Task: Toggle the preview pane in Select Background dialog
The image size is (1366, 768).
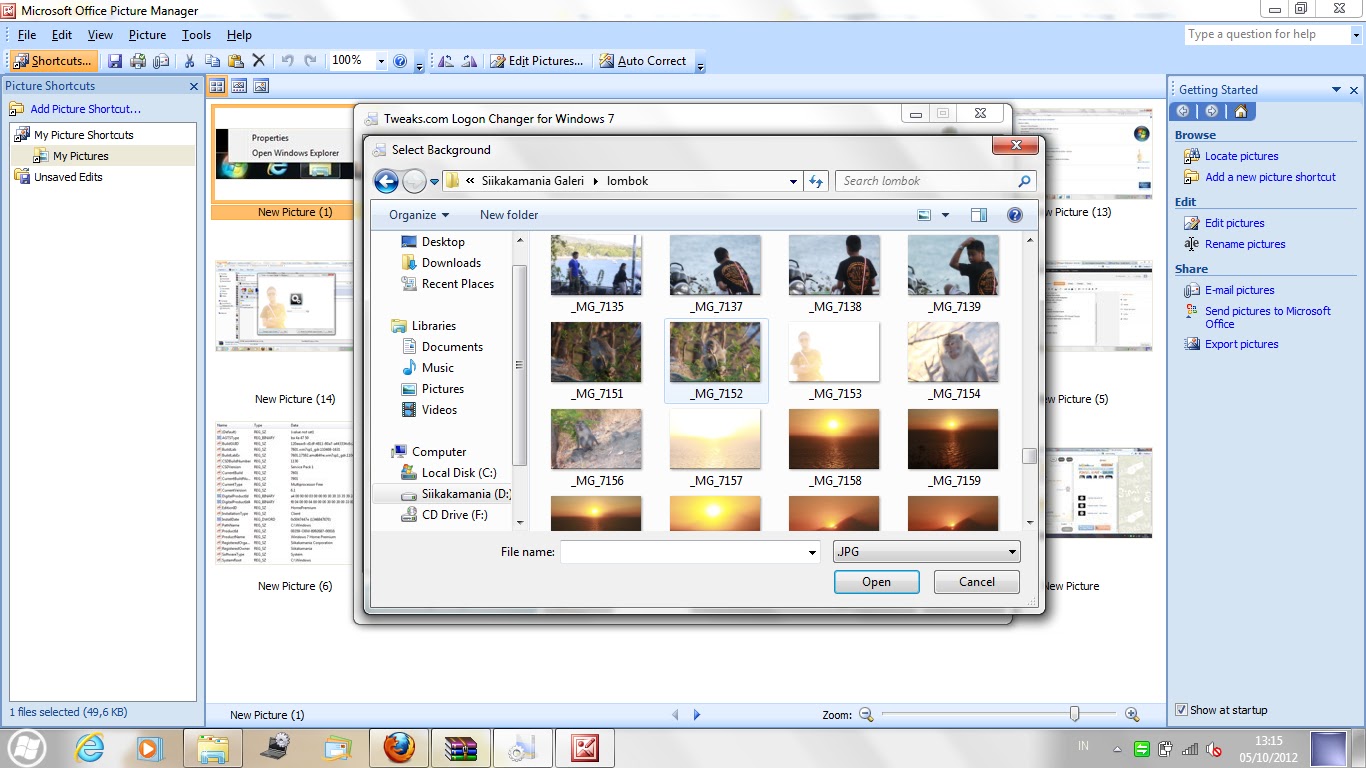Action: pyautogui.click(x=979, y=215)
